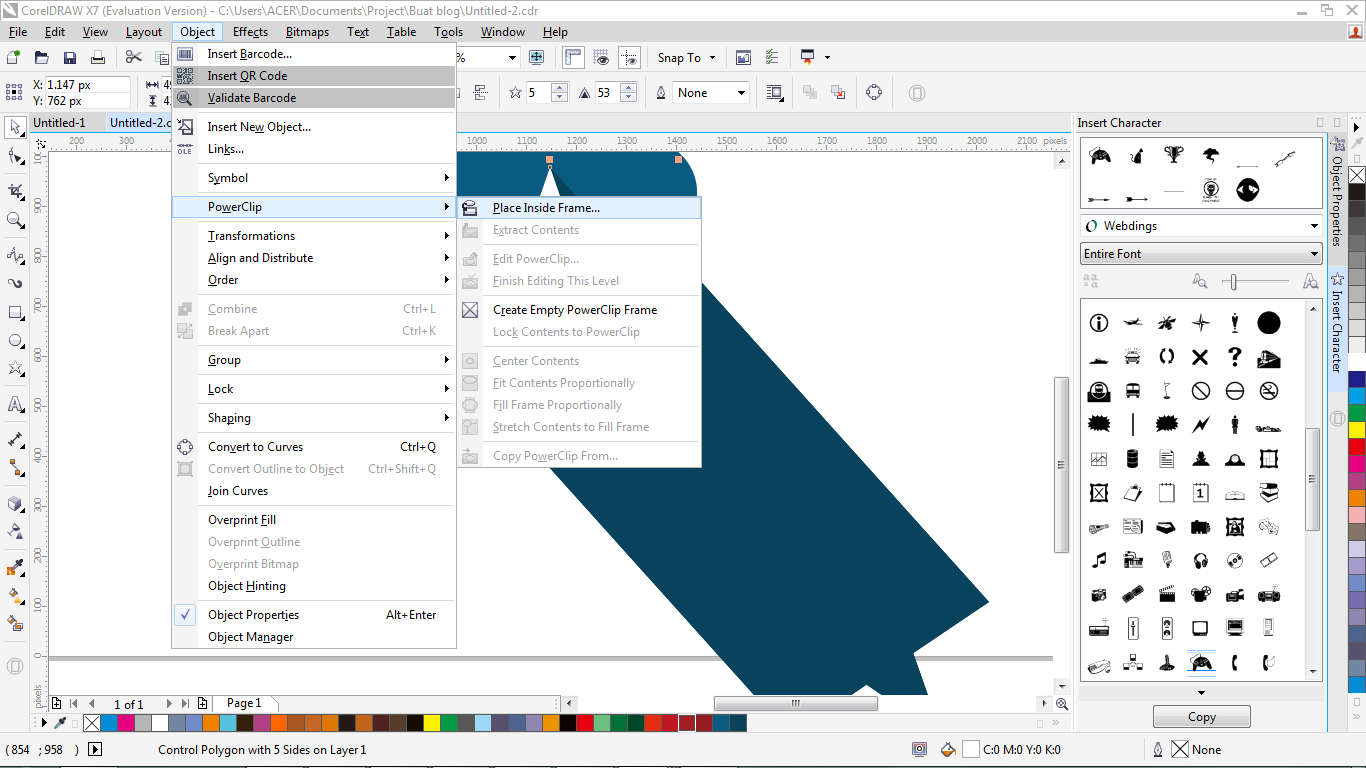The width and height of the screenshot is (1366, 768).
Task: Open the zoom level dropdown arrow
Action: pos(513,57)
